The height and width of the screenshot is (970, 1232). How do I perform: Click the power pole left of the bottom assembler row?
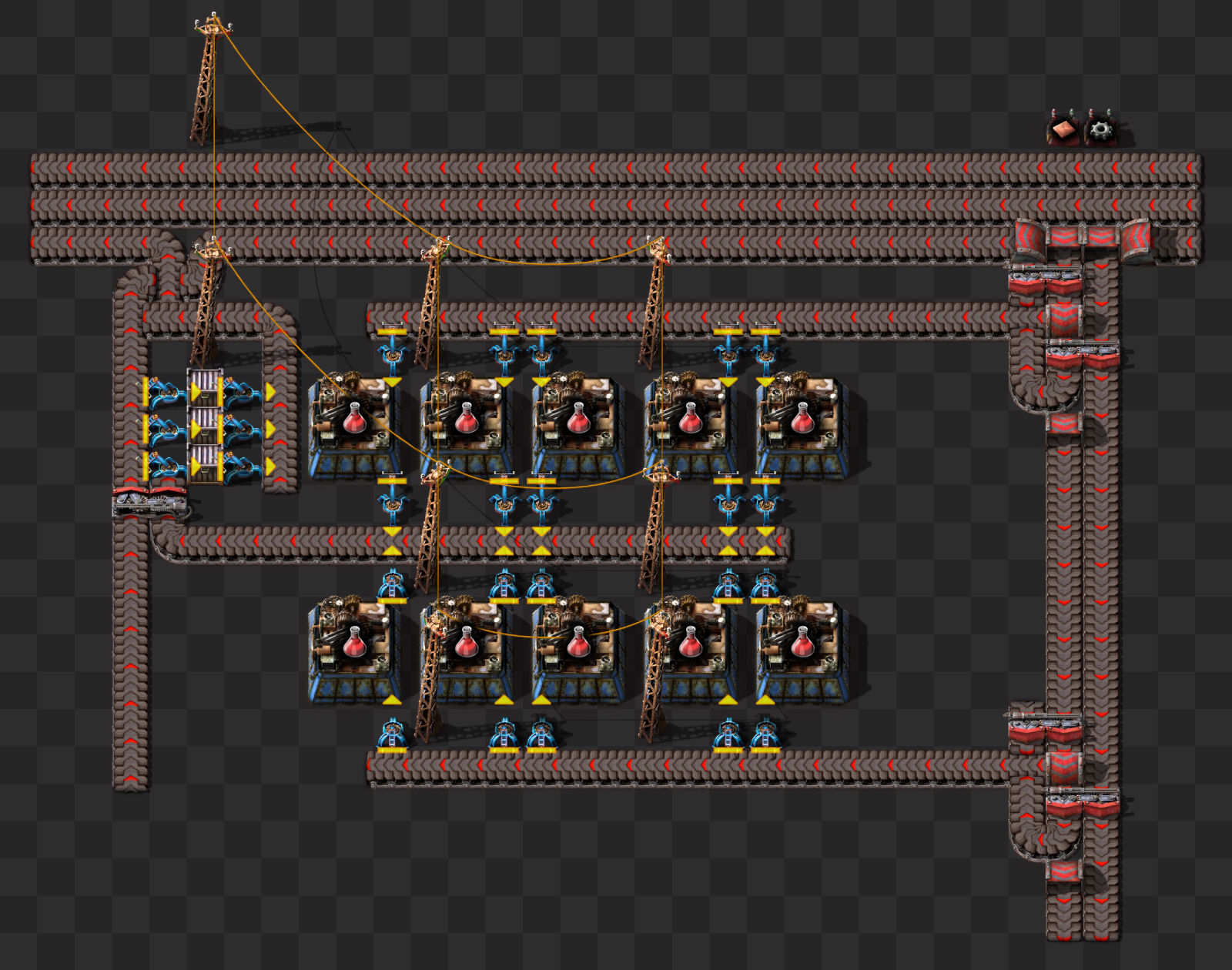point(432,674)
